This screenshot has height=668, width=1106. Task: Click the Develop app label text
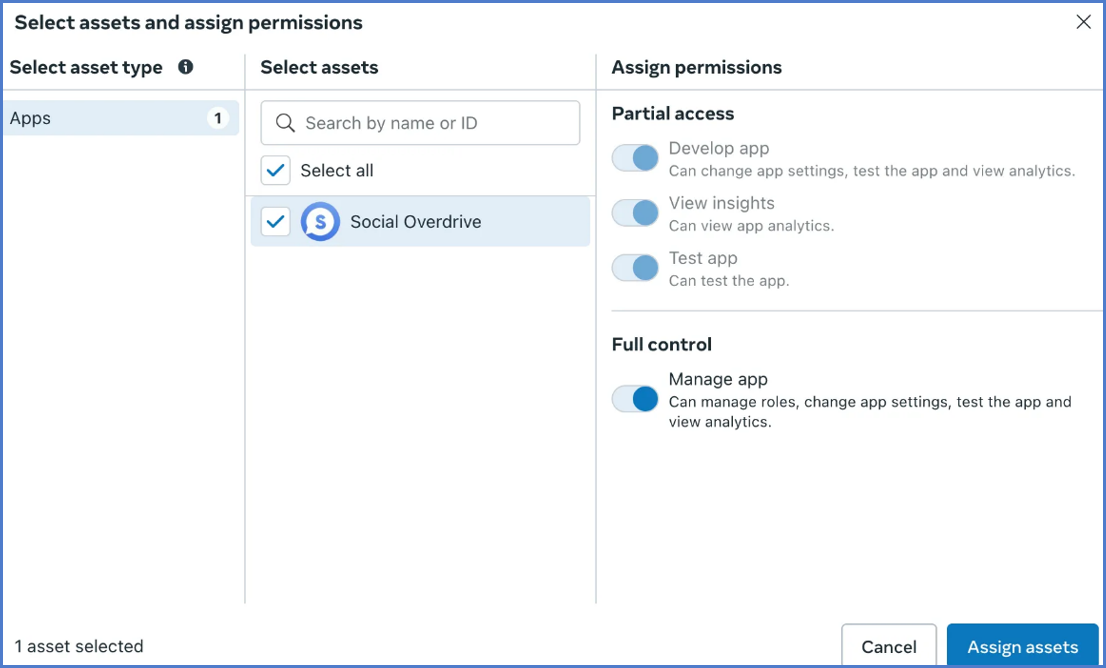coord(719,148)
